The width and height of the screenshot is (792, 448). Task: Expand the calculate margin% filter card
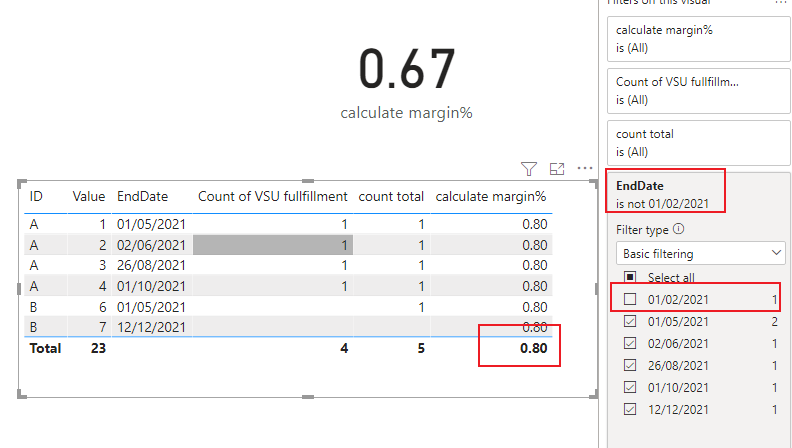click(x=699, y=39)
